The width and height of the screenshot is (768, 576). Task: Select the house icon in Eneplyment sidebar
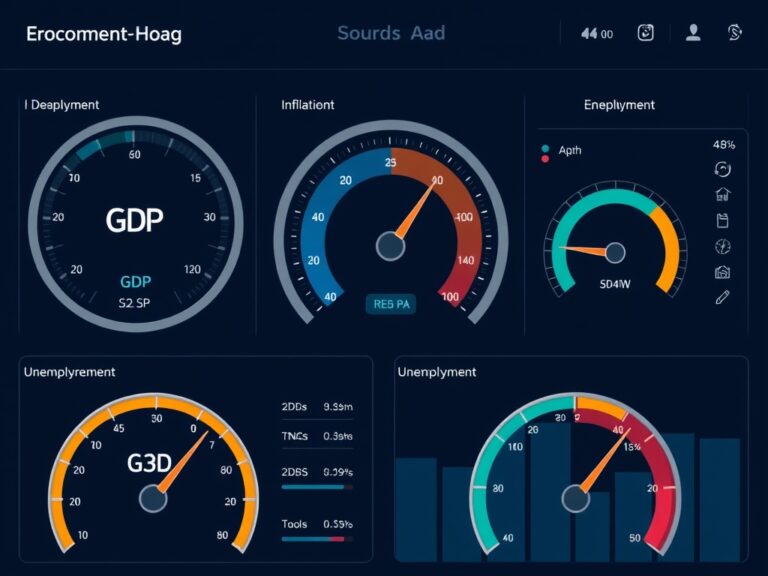(x=722, y=194)
